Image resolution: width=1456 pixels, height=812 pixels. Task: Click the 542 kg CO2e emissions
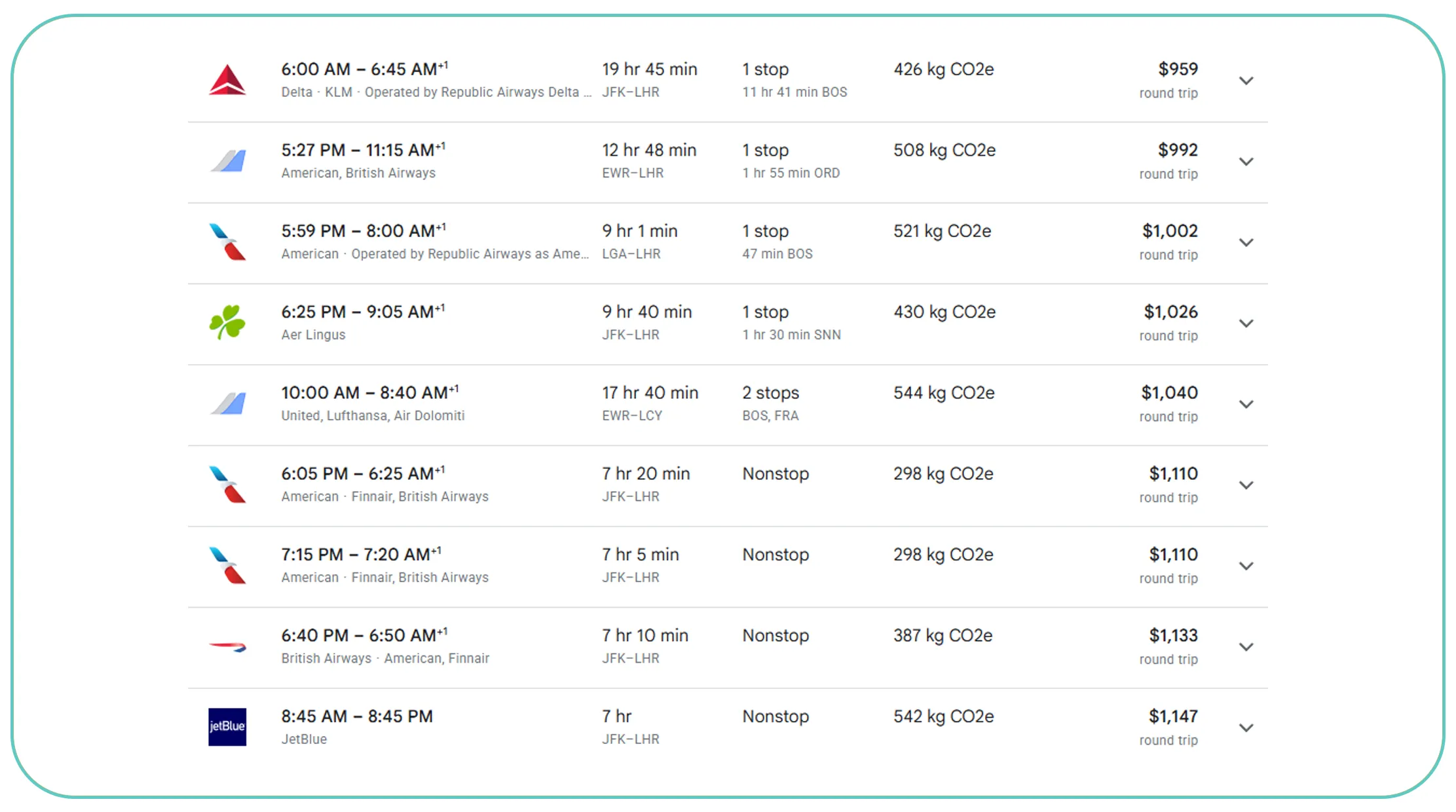point(944,716)
